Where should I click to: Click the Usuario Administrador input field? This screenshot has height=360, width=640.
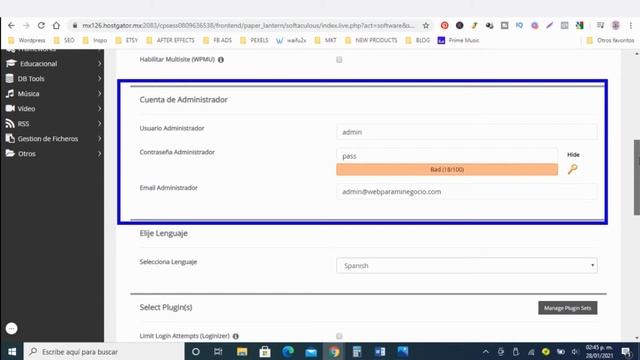[467, 132]
